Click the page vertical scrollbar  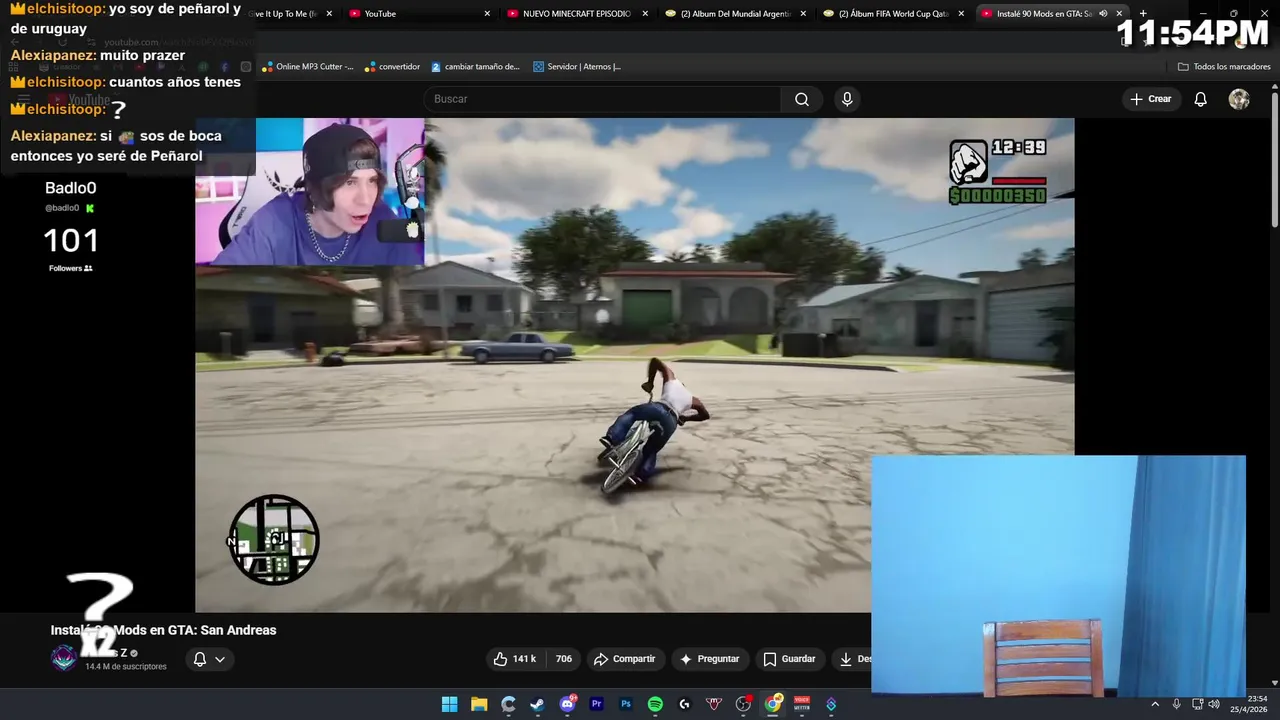[x=1274, y=160]
